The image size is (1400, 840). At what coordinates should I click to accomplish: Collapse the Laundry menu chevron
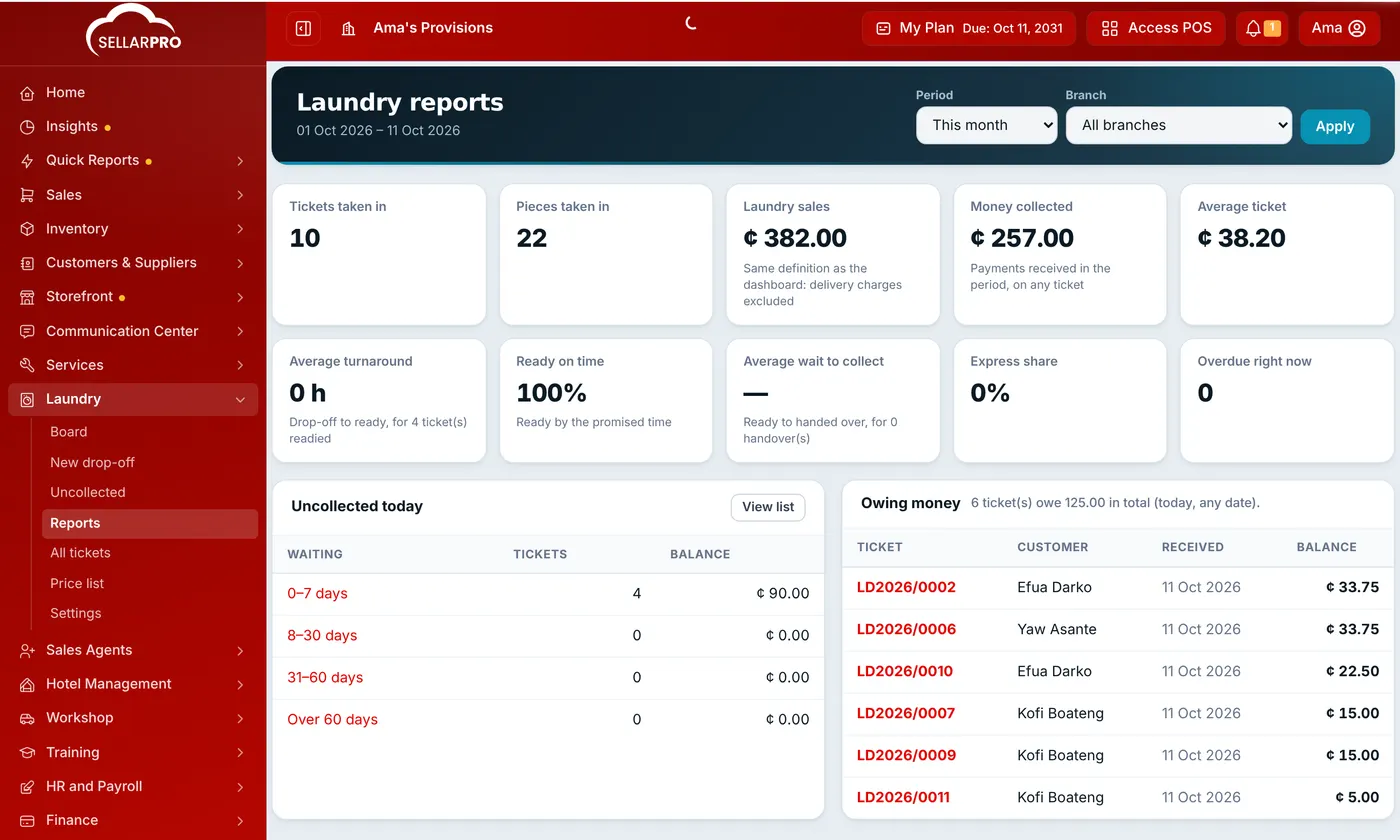(240, 399)
